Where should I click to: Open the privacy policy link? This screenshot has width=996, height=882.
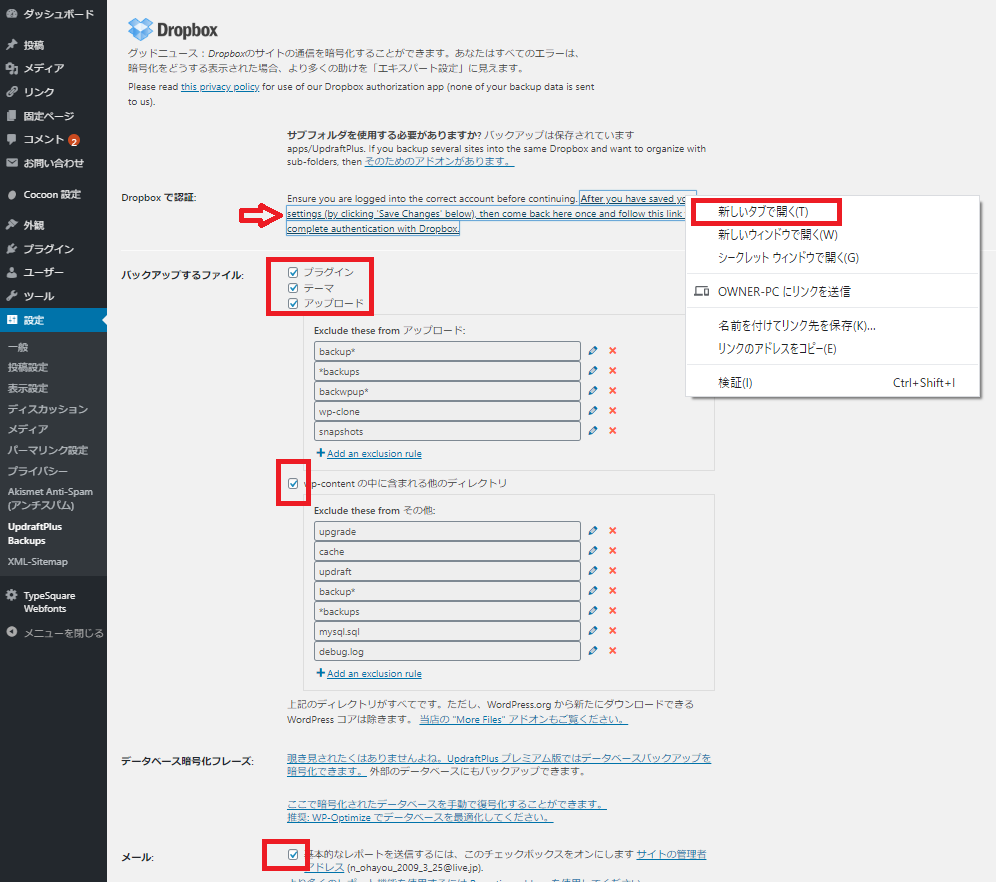click(x=220, y=86)
